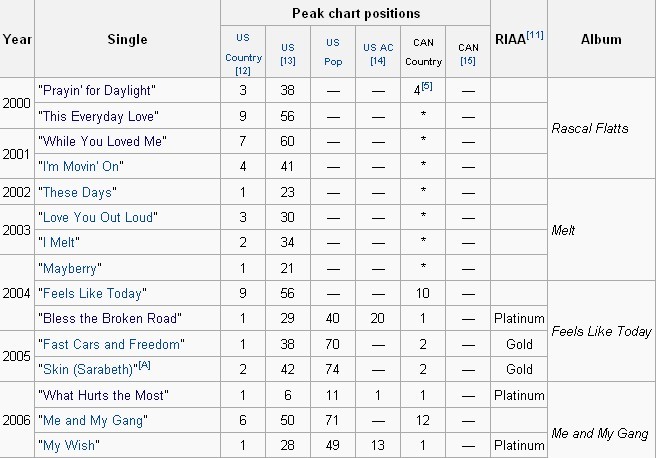Open reference 15 under CAN column
Screen dimensions: 656x458
[x=468, y=61]
